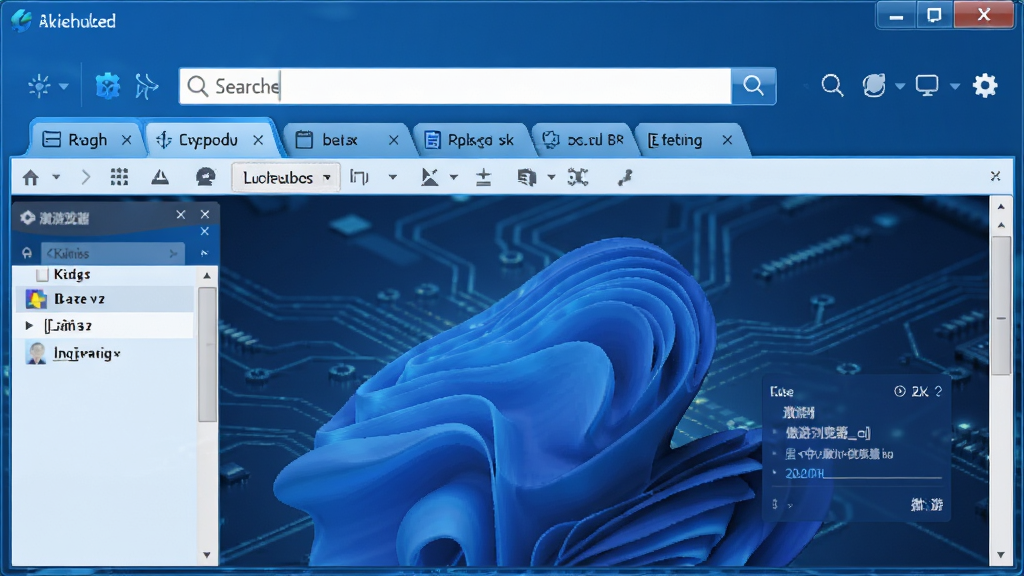Click the globe icon in top toolbar
Screen dimensions: 1024x576
(874, 86)
